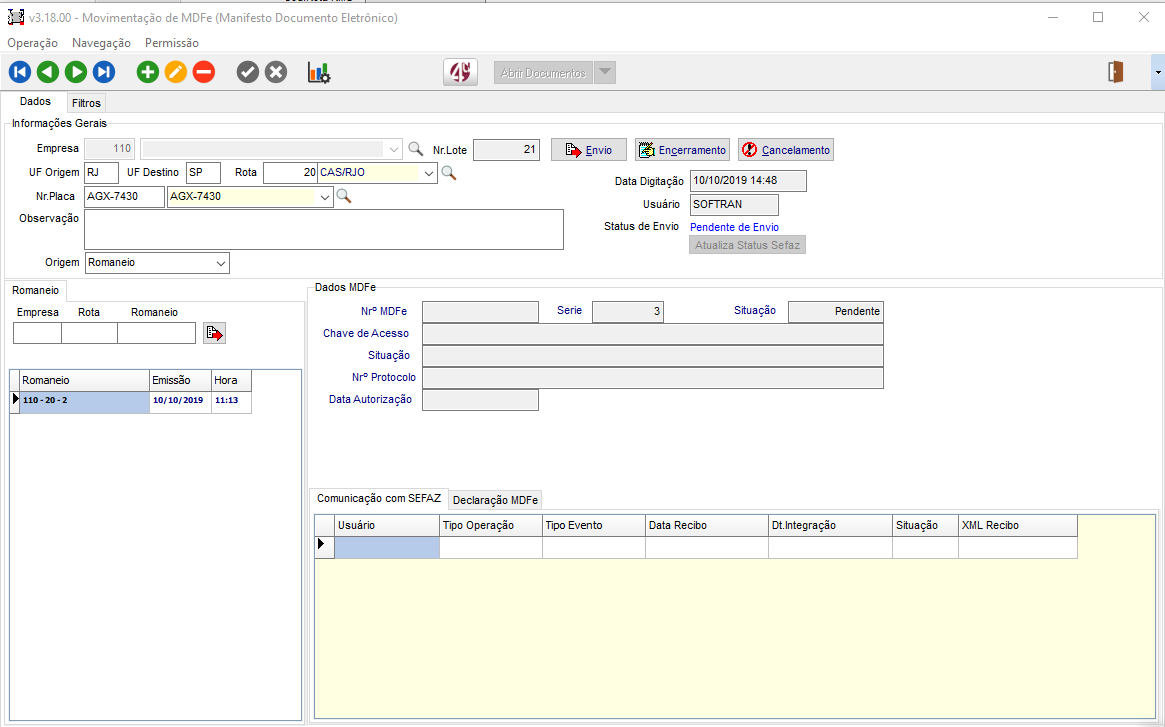Image resolution: width=1165 pixels, height=727 pixels.
Task: Switch to Declaração MDFe tab
Action: (495, 500)
